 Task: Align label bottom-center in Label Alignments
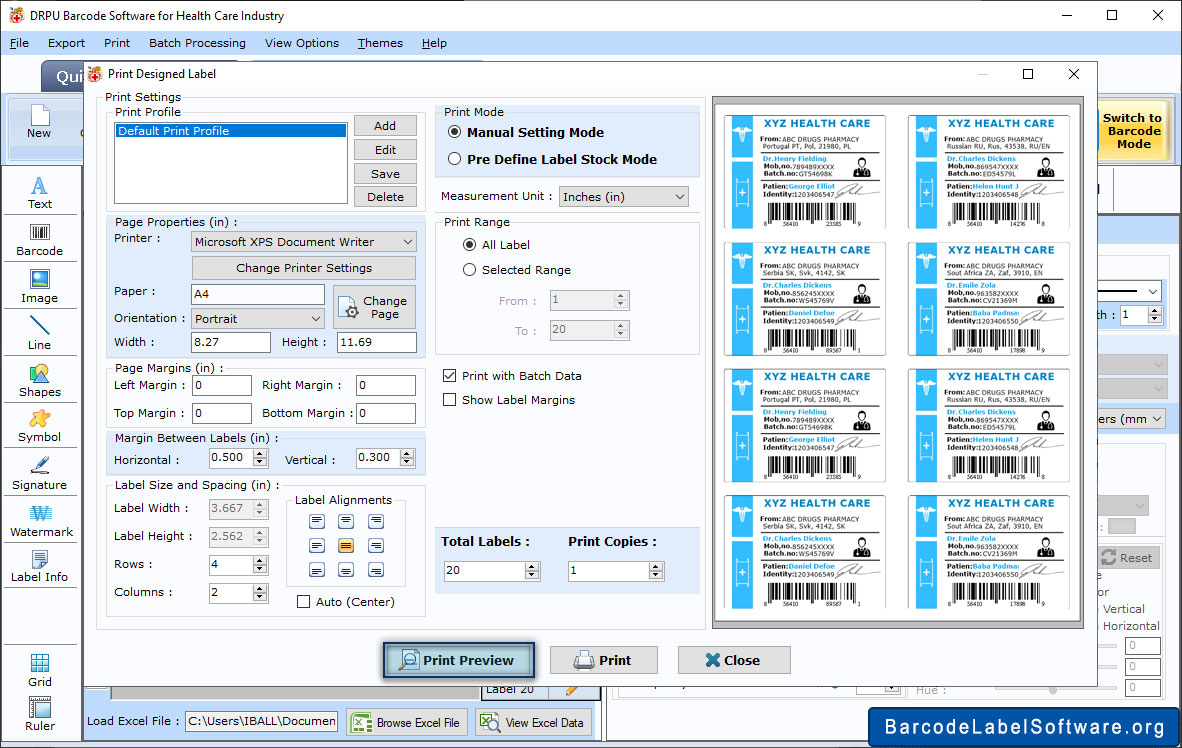pos(346,570)
